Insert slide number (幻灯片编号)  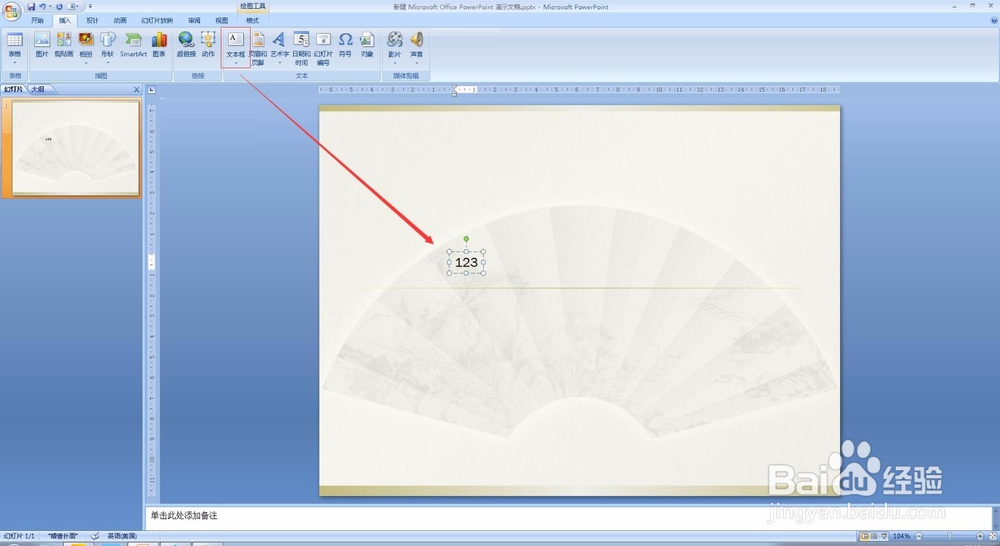click(323, 48)
